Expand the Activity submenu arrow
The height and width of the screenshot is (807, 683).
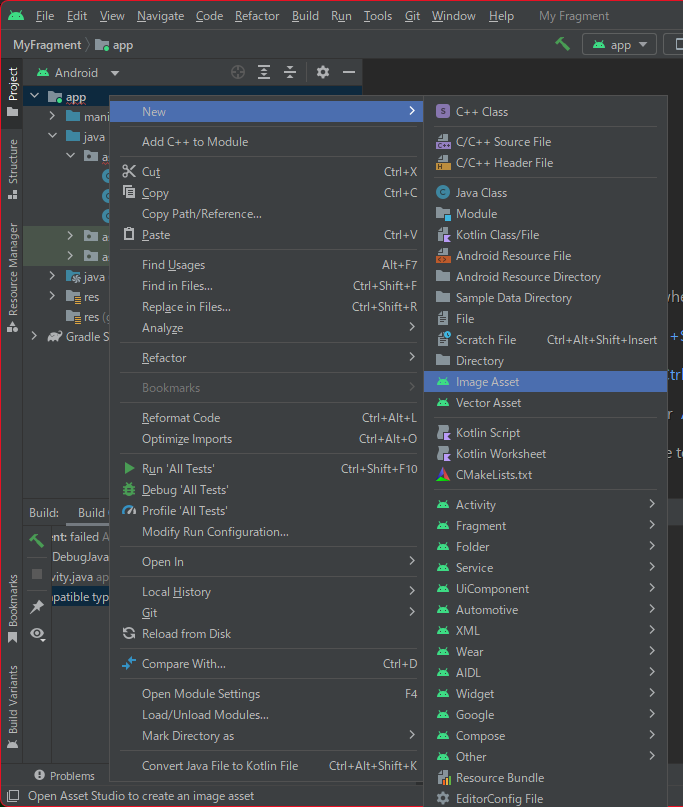[652, 505]
